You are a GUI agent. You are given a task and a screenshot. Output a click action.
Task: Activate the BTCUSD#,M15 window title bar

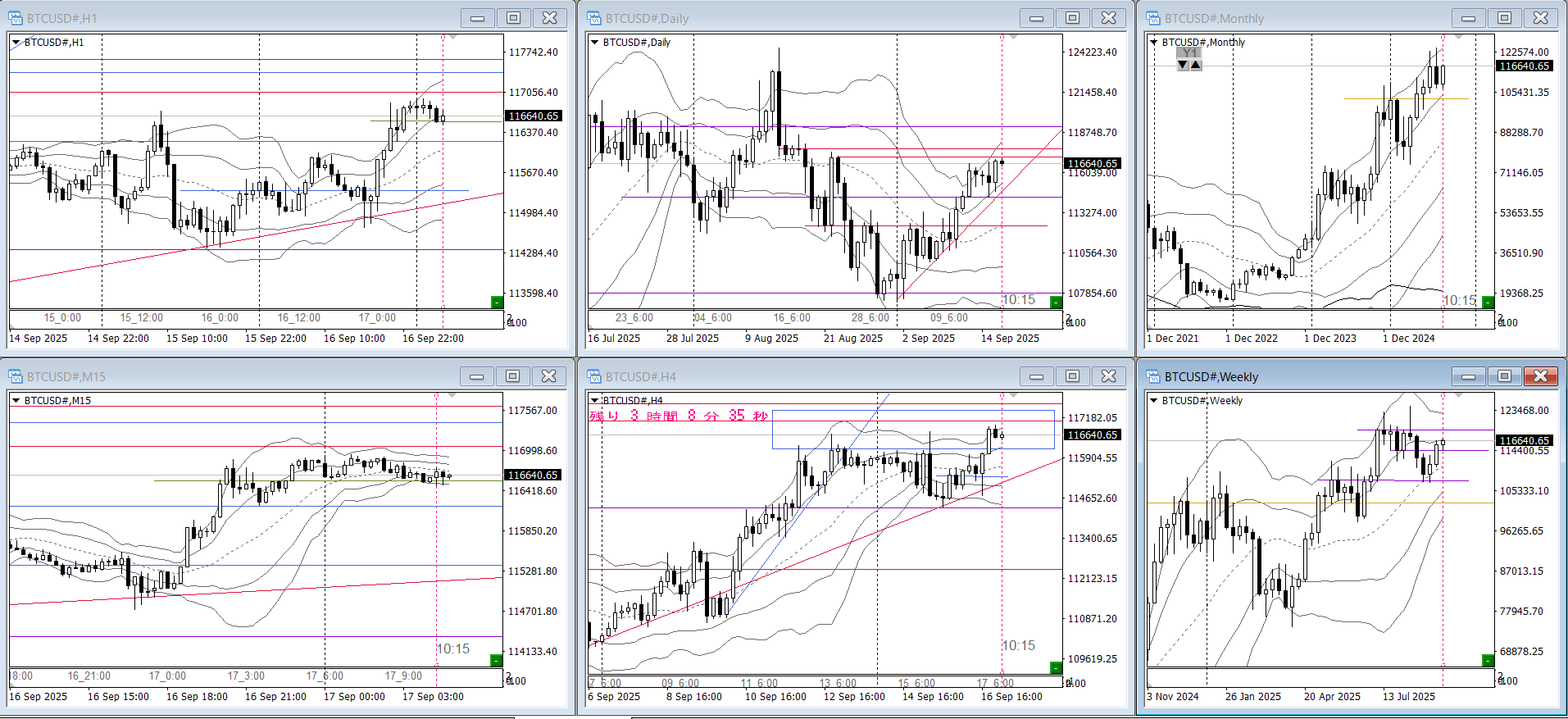tap(246, 376)
